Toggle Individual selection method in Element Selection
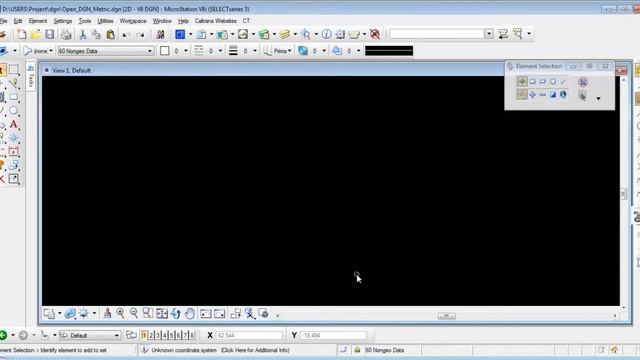 pyautogui.click(x=522, y=82)
